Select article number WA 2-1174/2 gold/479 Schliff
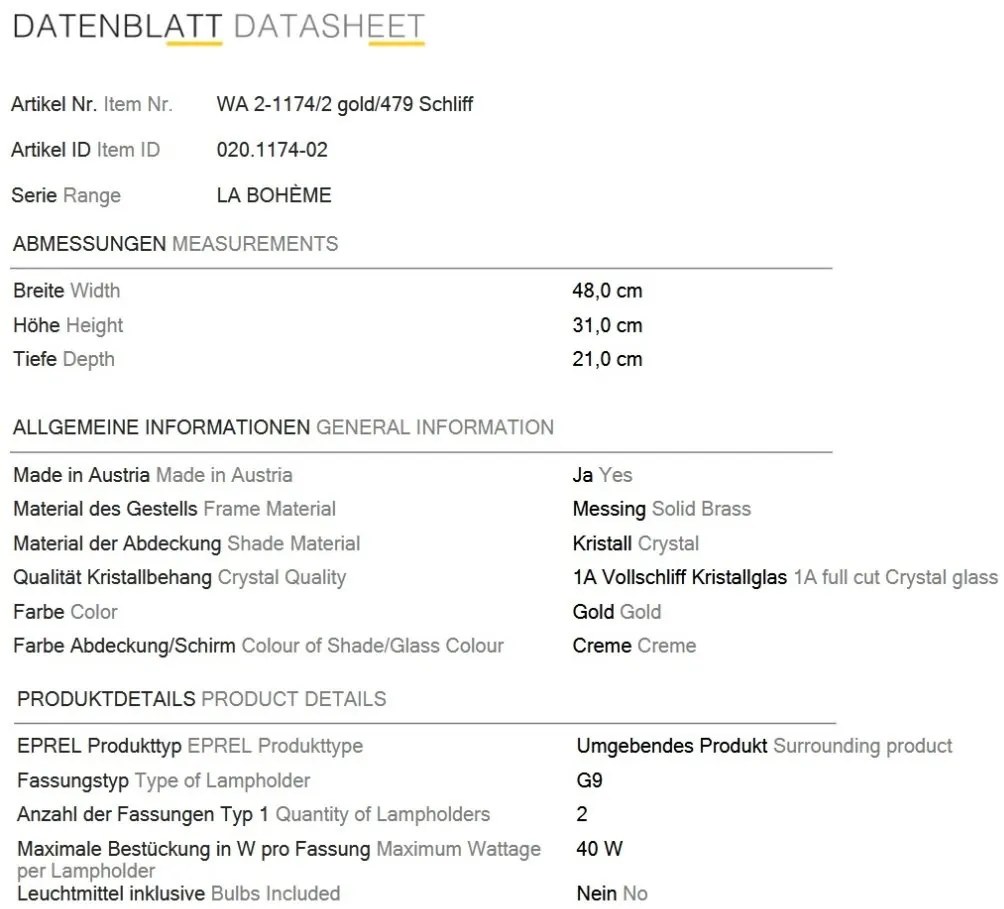Screen dimensions: 1004x909 (344, 104)
